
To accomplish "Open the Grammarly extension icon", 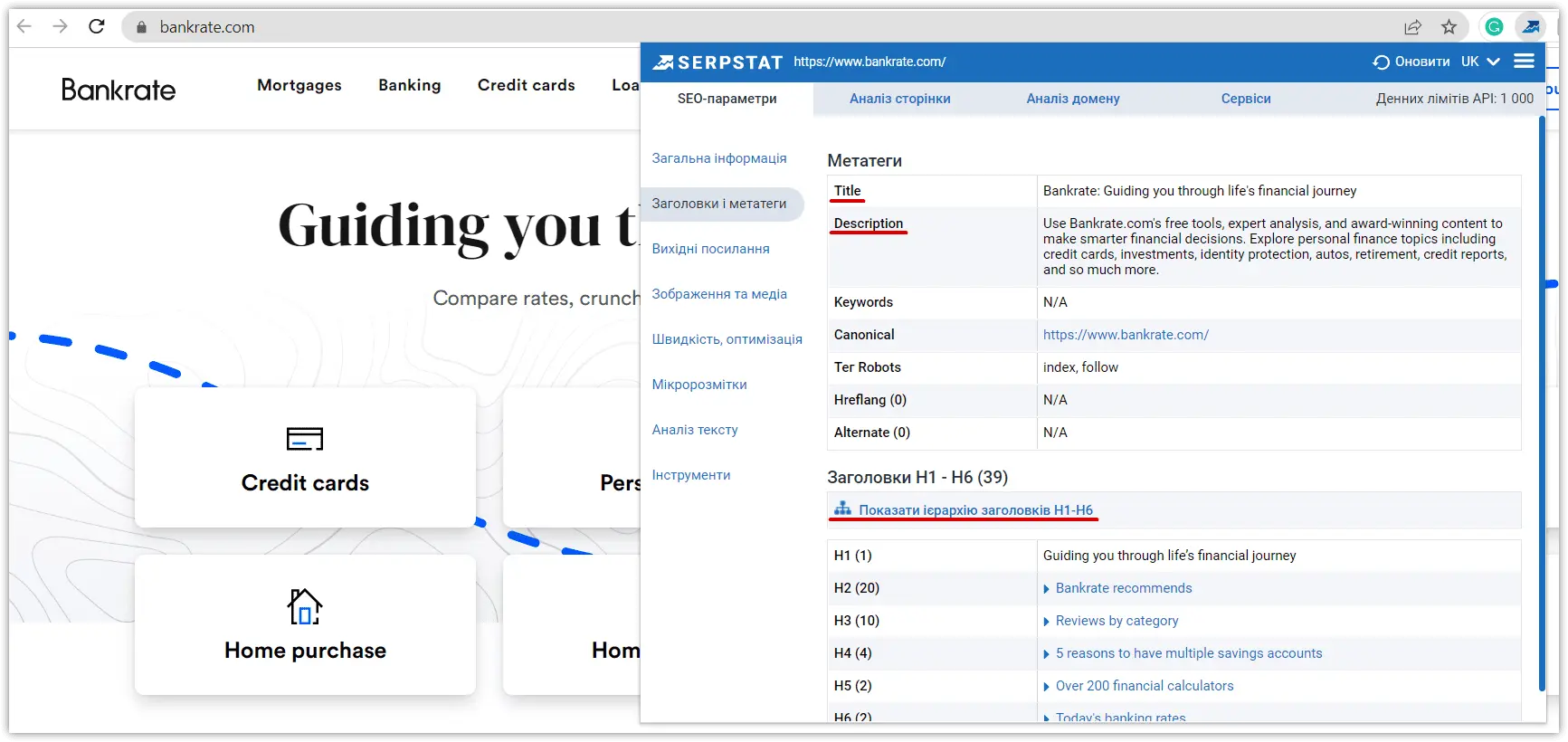I will click(1494, 27).
